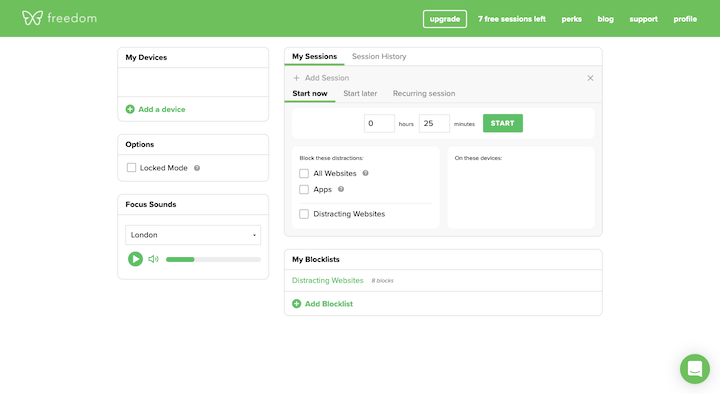Open the London focus sounds dropdown
720x394 pixels.
click(193, 235)
